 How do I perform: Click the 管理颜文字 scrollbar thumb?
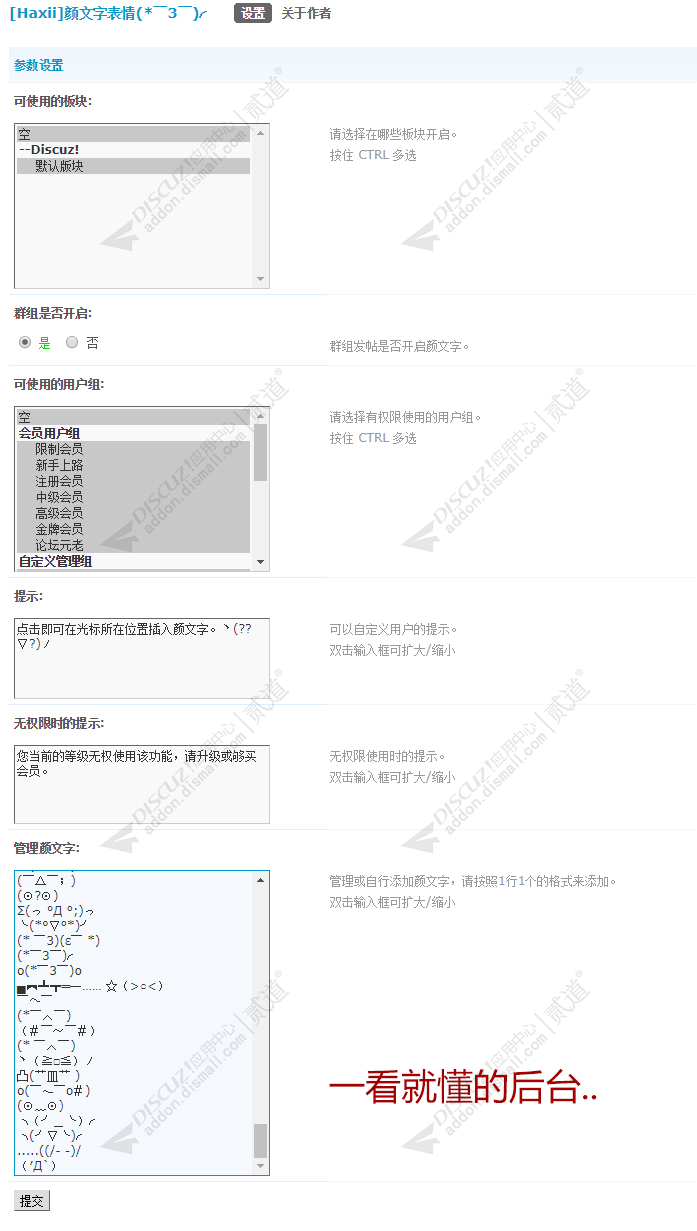point(261,1140)
